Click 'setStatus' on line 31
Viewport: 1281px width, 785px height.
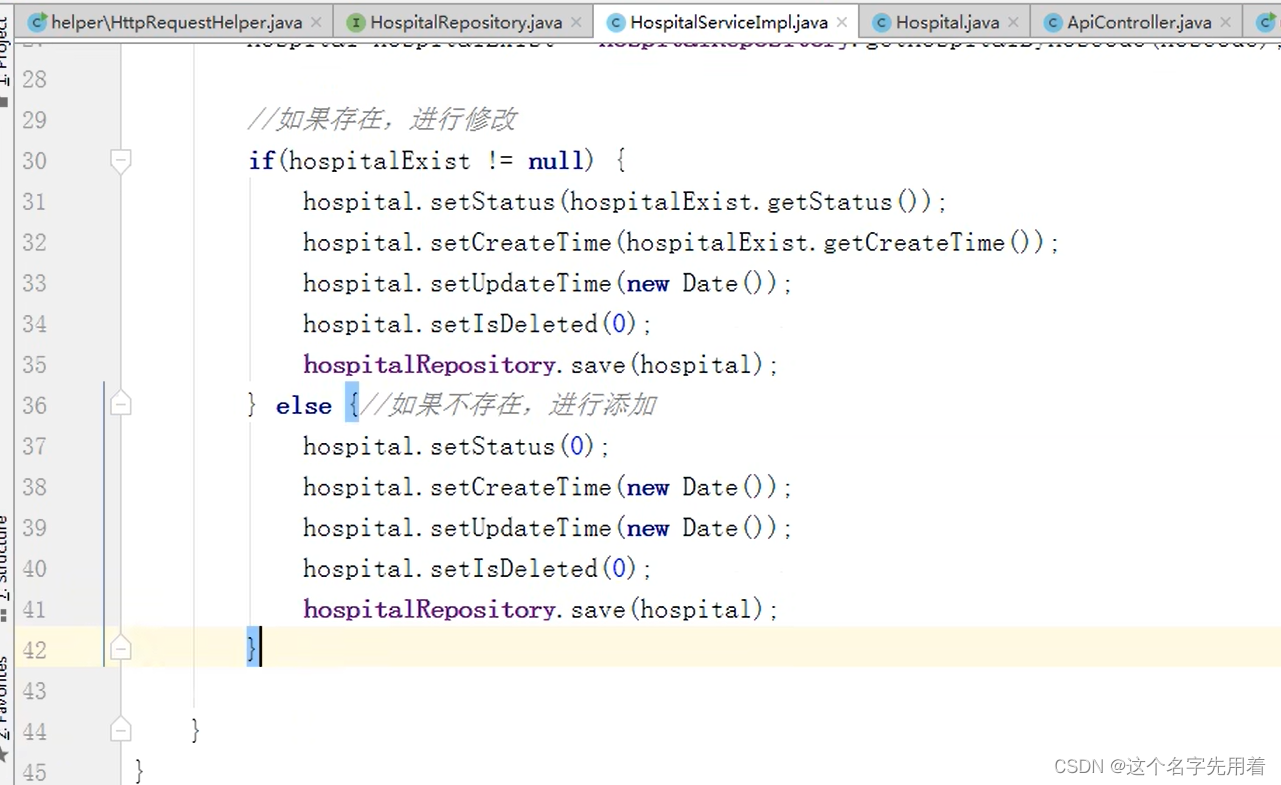coord(493,201)
